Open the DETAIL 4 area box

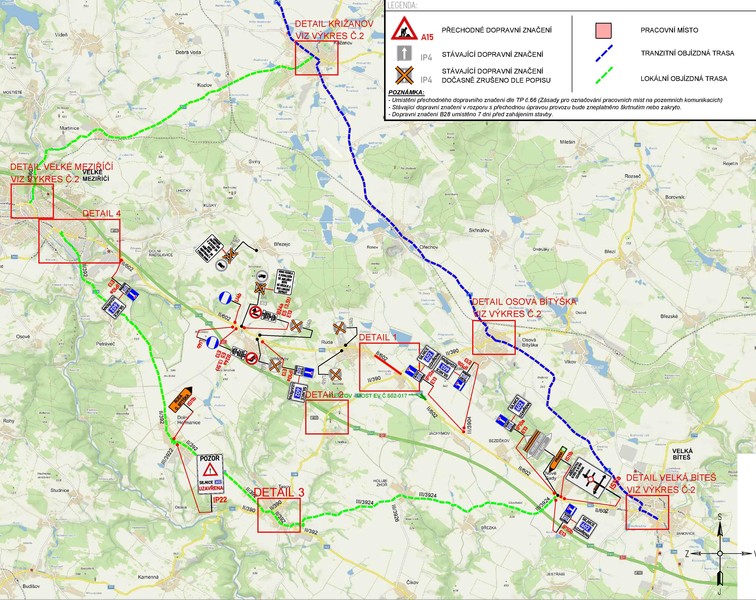pos(79,241)
